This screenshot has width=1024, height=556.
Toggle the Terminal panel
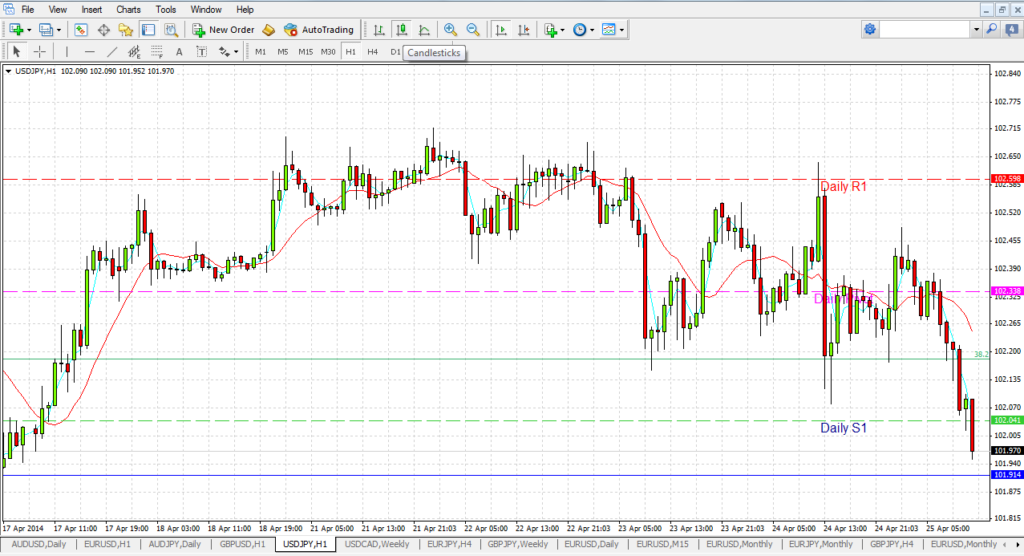(x=148, y=29)
